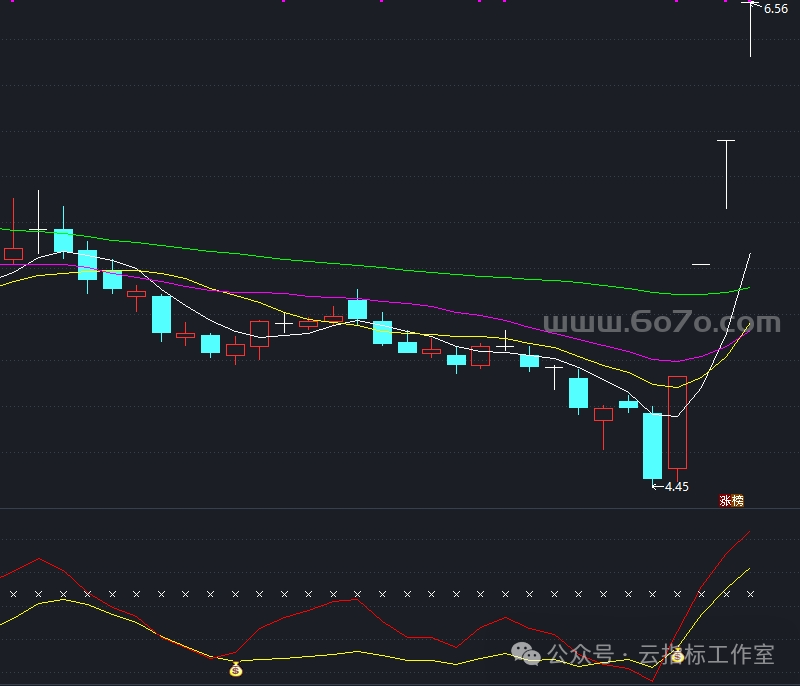
Task: Select the 4.45 low price label
Action: point(677,487)
